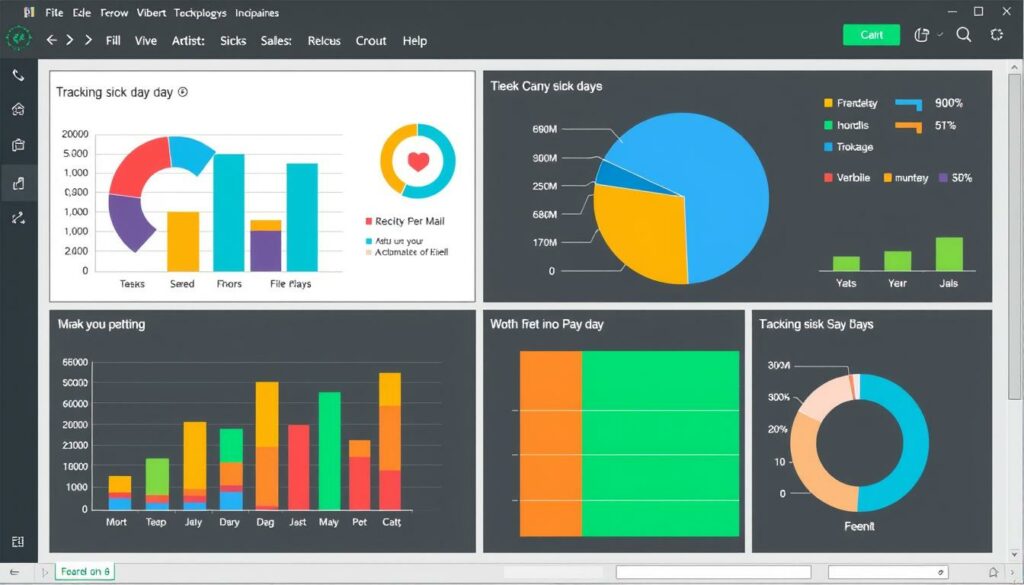Click the Tacking sisk Say Bays title
The image size is (1024, 585).
[x=816, y=324]
